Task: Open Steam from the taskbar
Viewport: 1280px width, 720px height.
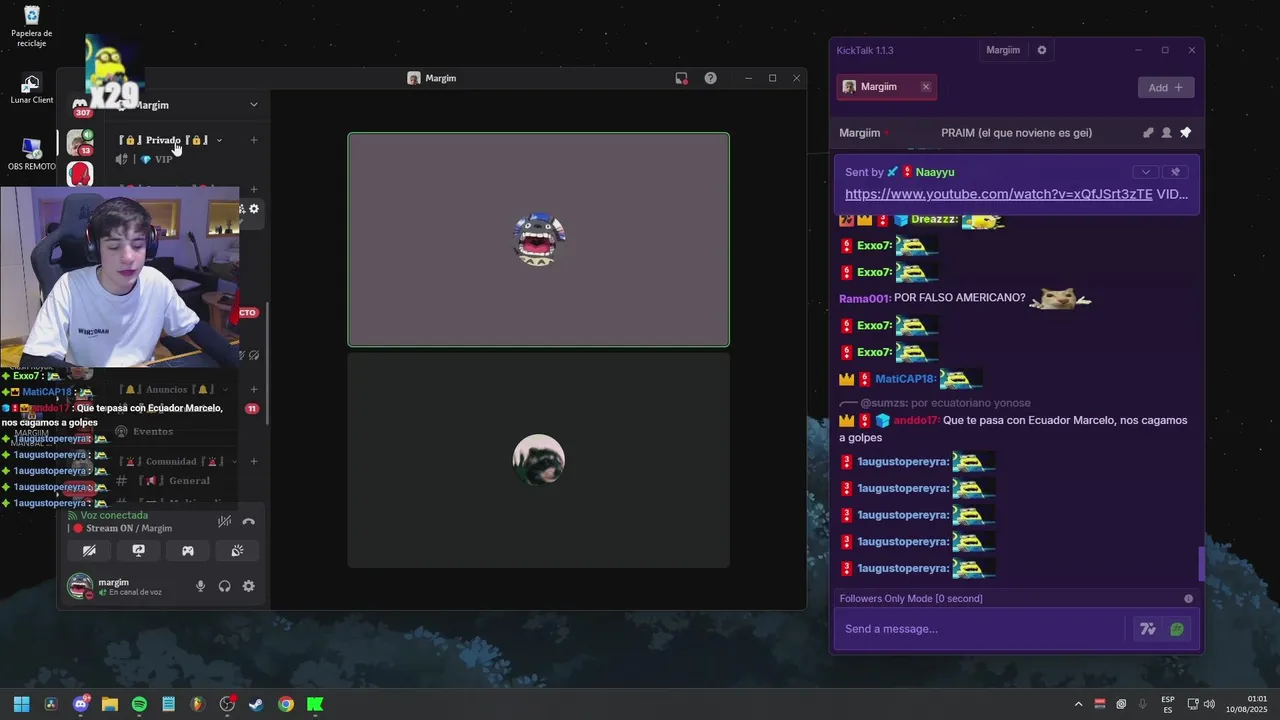Action: [x=256, y=704]
